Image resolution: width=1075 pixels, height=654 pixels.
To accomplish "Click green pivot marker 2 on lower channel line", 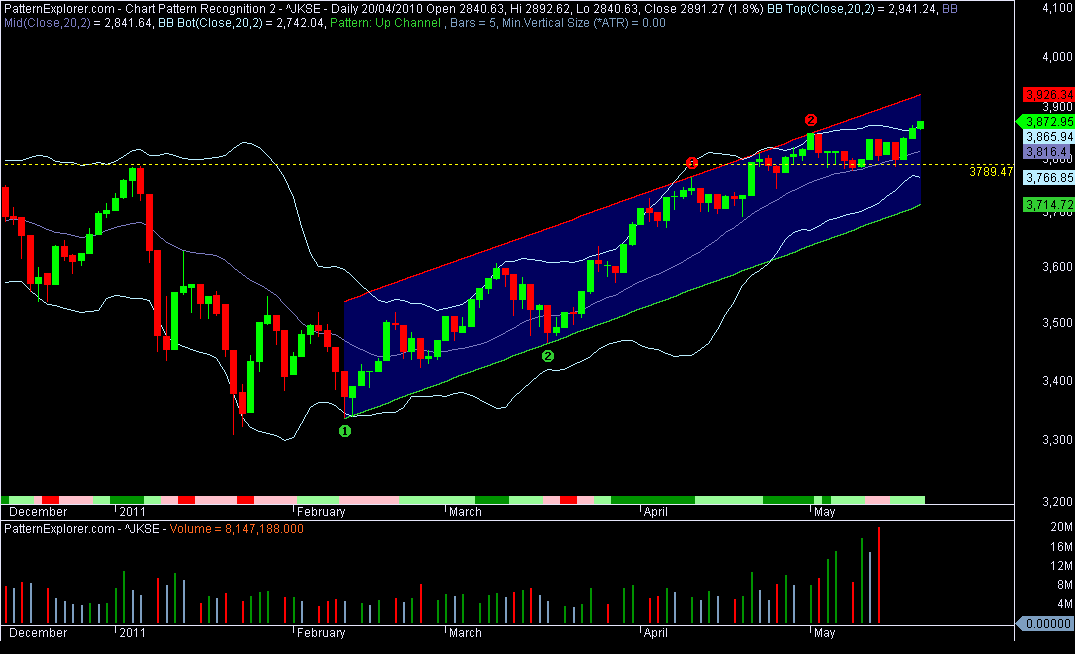I will (x=548, y=356).
